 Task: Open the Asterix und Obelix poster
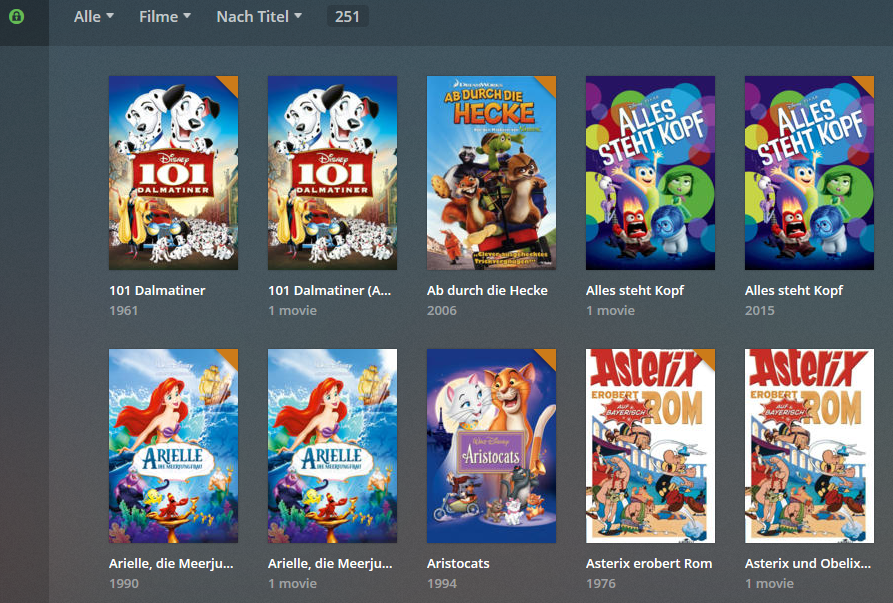pos(809,446)
